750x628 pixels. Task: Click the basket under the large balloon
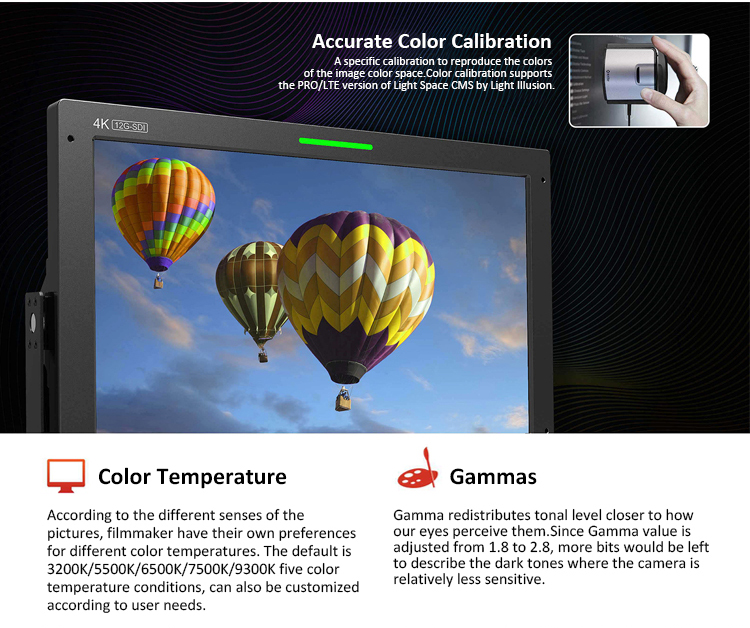[x=343, y=400]
